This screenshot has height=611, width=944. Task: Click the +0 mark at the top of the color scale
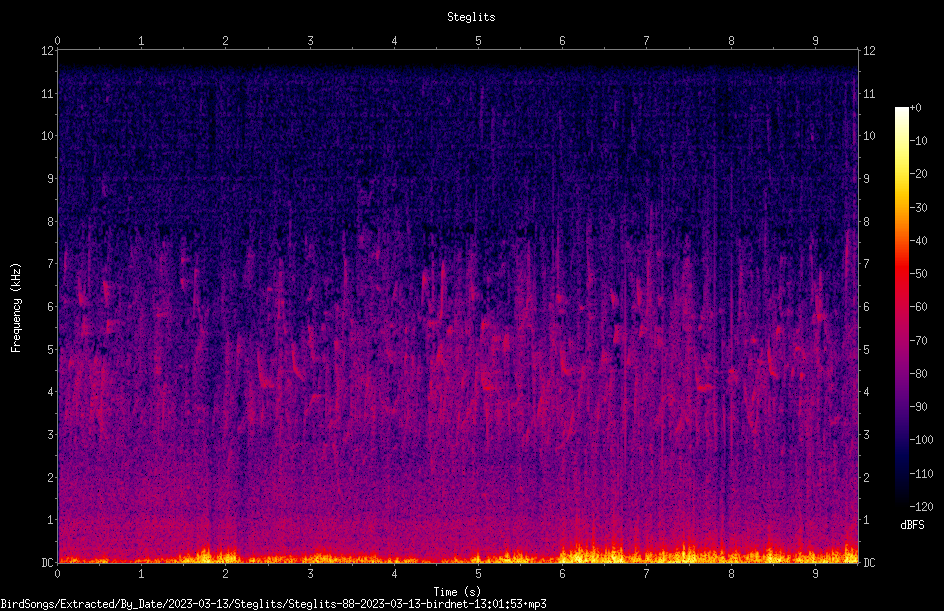916,108
